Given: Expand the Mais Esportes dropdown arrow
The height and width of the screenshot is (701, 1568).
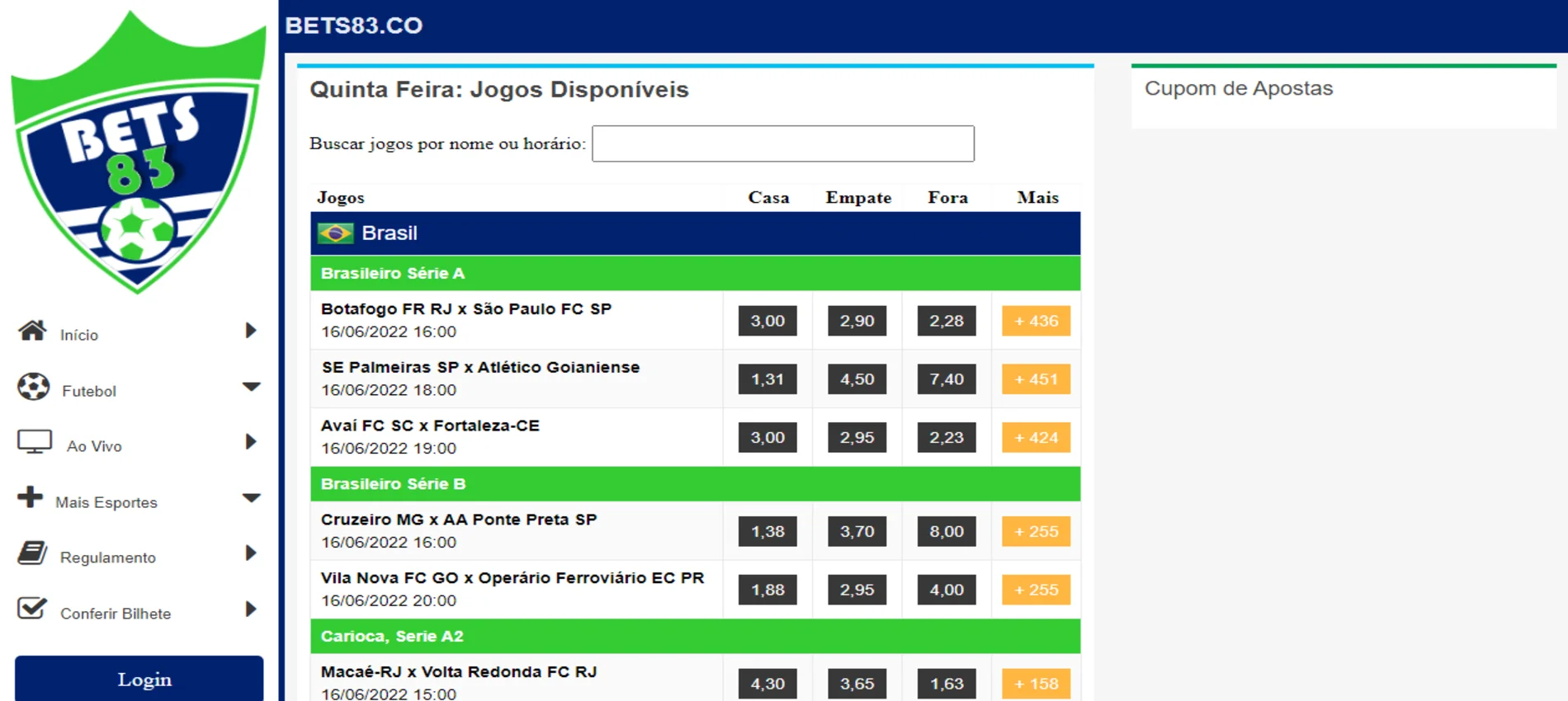Looking at the screenshot, I should click(x=252, y=497).
